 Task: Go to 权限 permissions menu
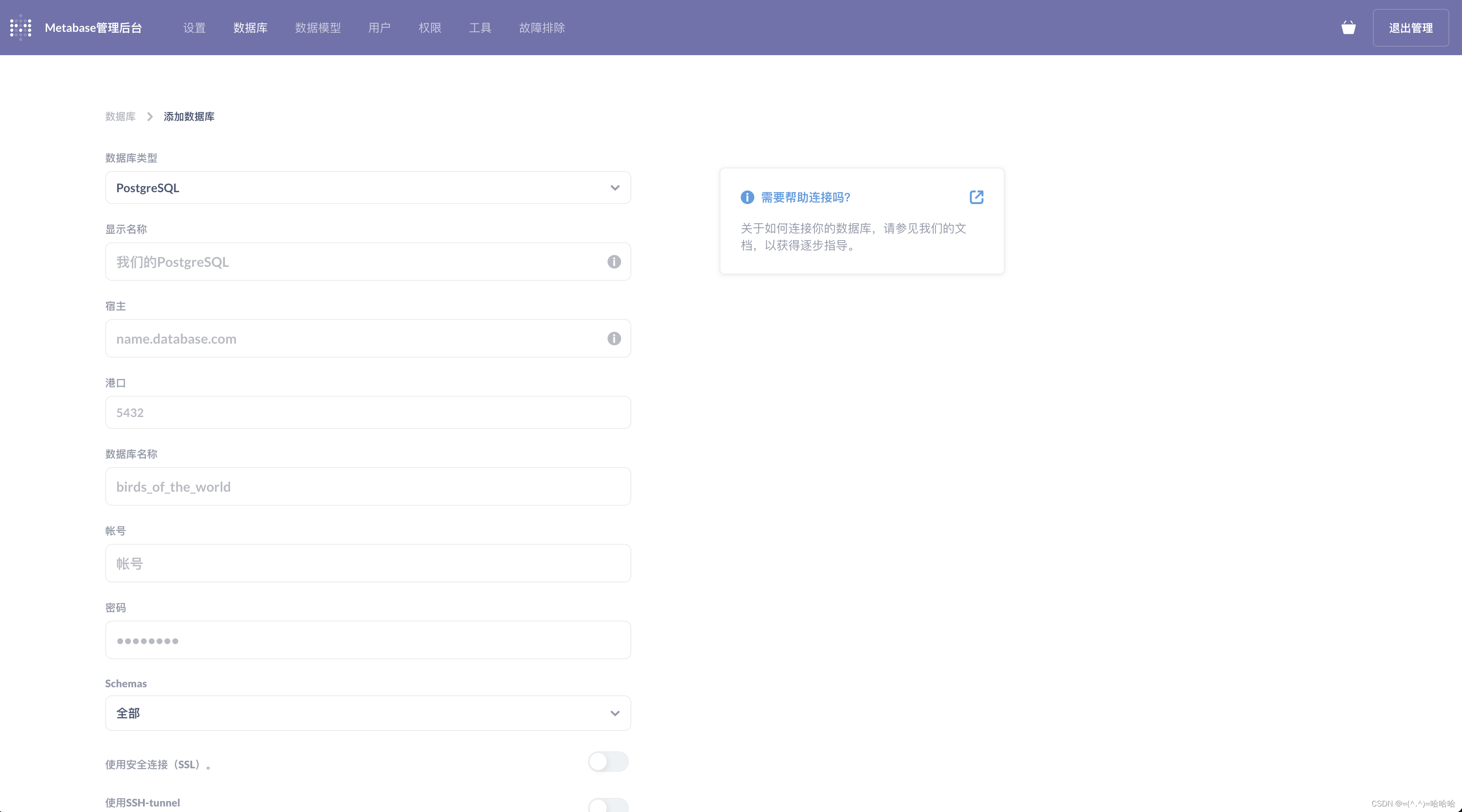430,28
